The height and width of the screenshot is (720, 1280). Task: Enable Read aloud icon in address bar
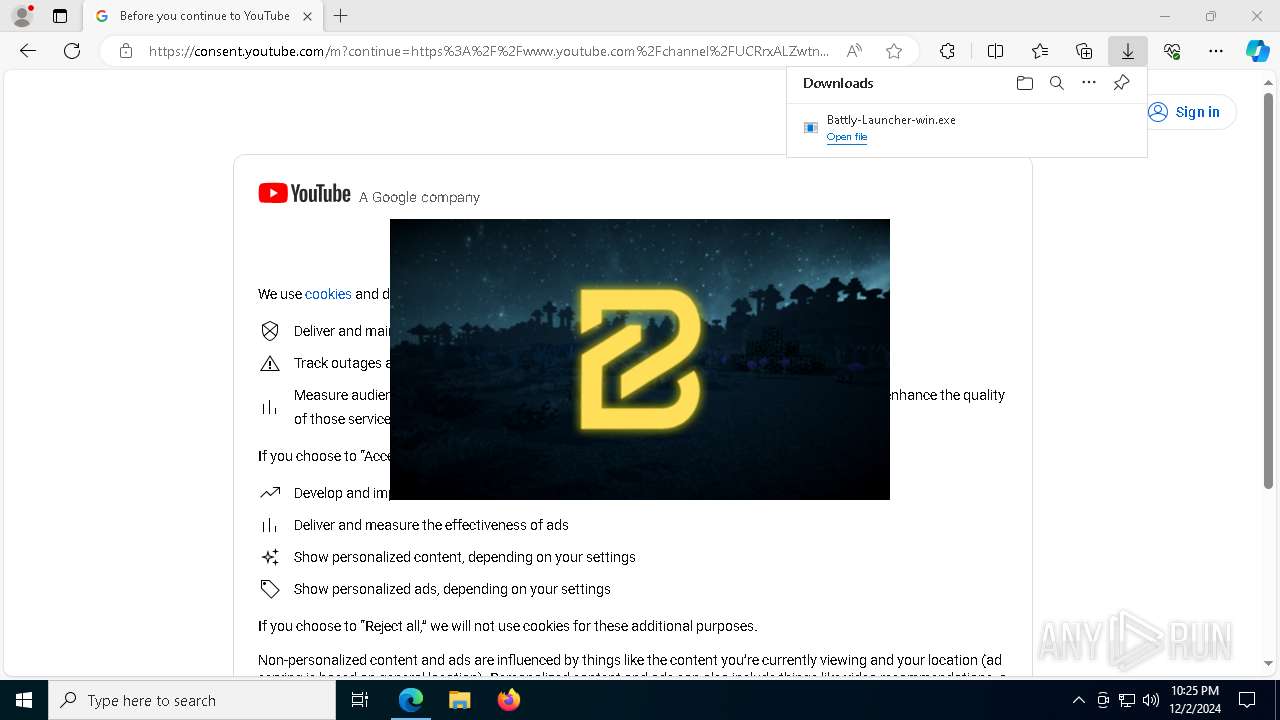click(x=854, y=51)
